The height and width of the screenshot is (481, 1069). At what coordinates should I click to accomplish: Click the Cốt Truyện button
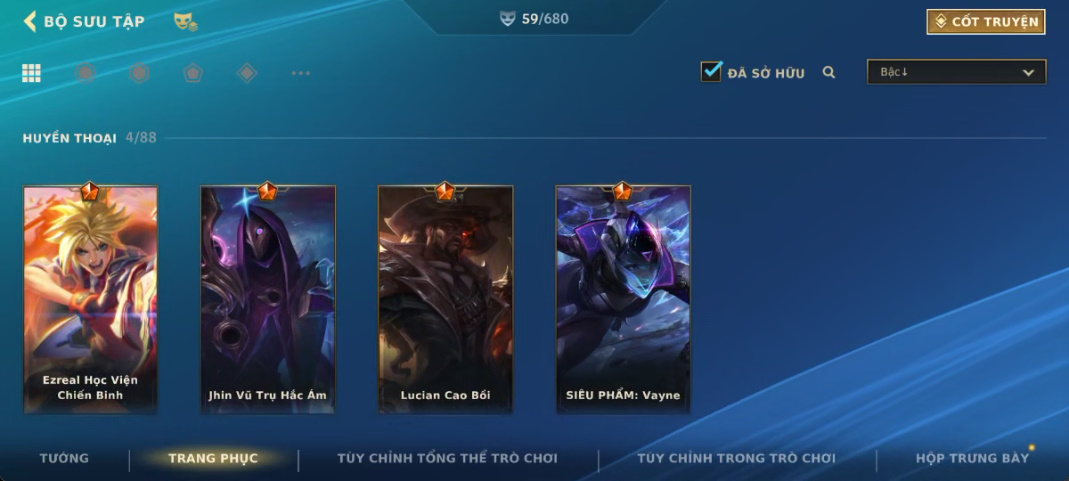point(986,22)
